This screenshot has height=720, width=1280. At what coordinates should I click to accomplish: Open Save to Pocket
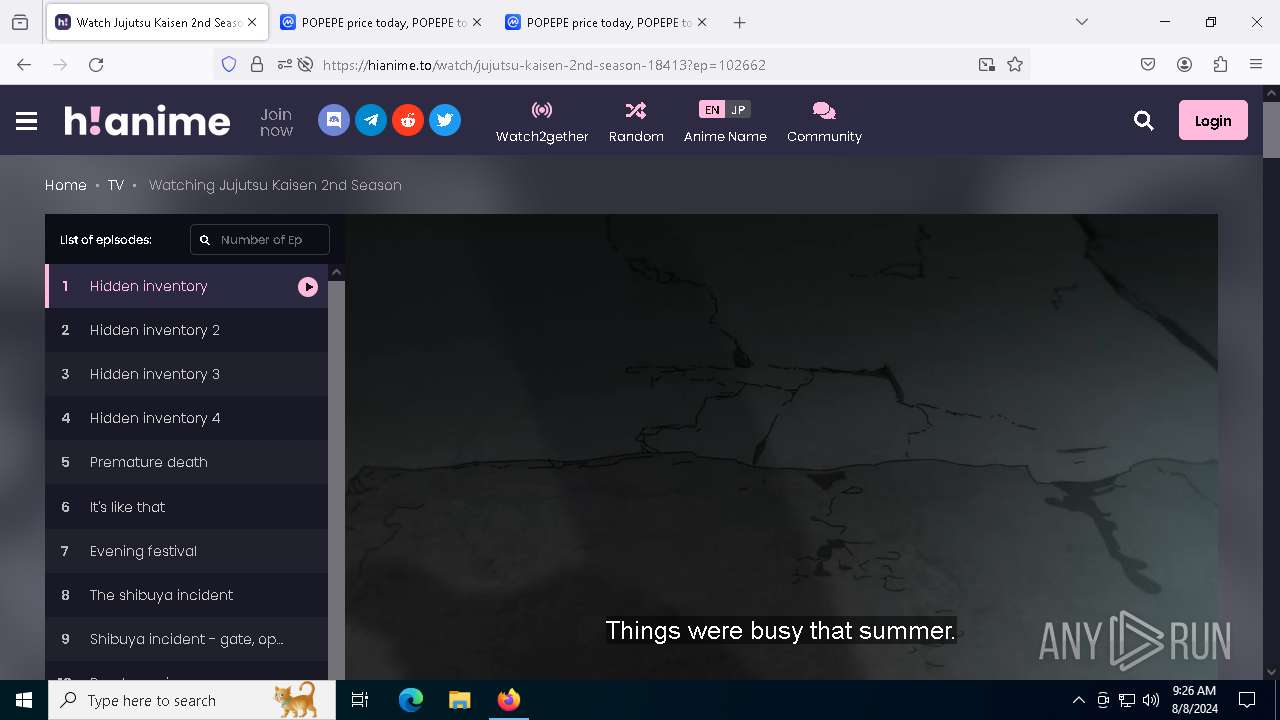[x=1148, y=64]
